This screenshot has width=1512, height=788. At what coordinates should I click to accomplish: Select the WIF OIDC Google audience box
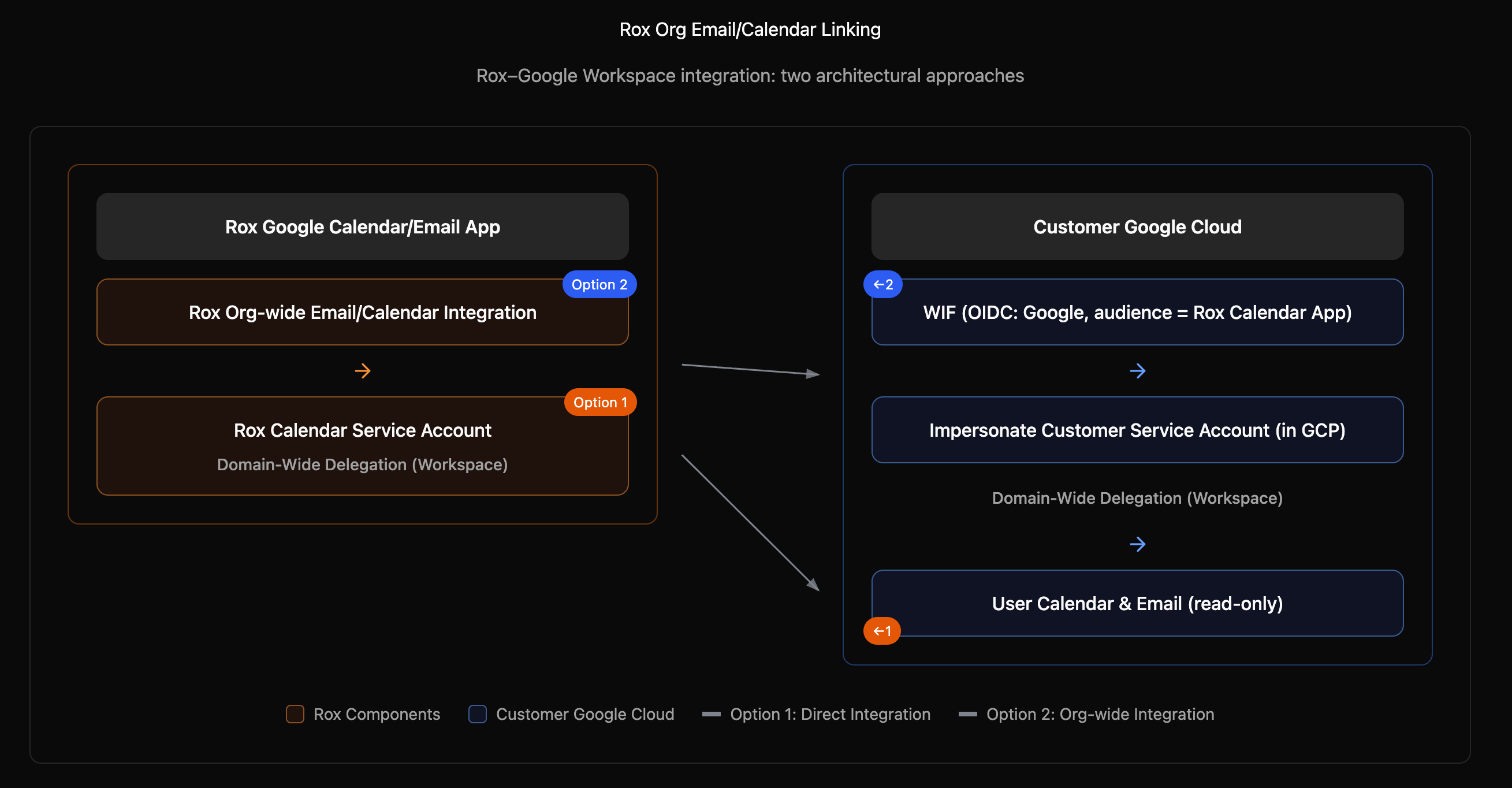pyautogui.click(x=1137, y=313)
